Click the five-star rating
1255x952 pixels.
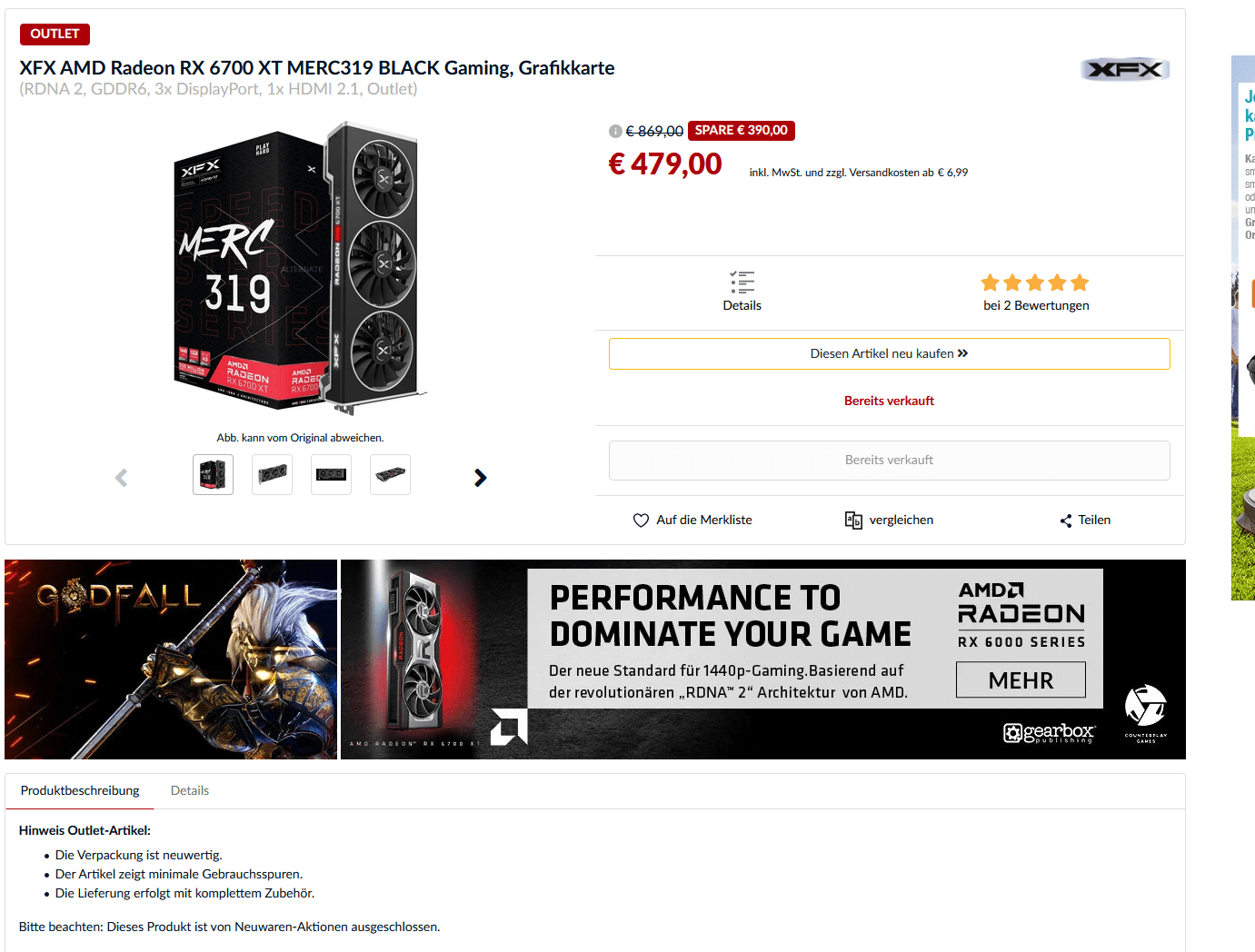(1035, 283)
